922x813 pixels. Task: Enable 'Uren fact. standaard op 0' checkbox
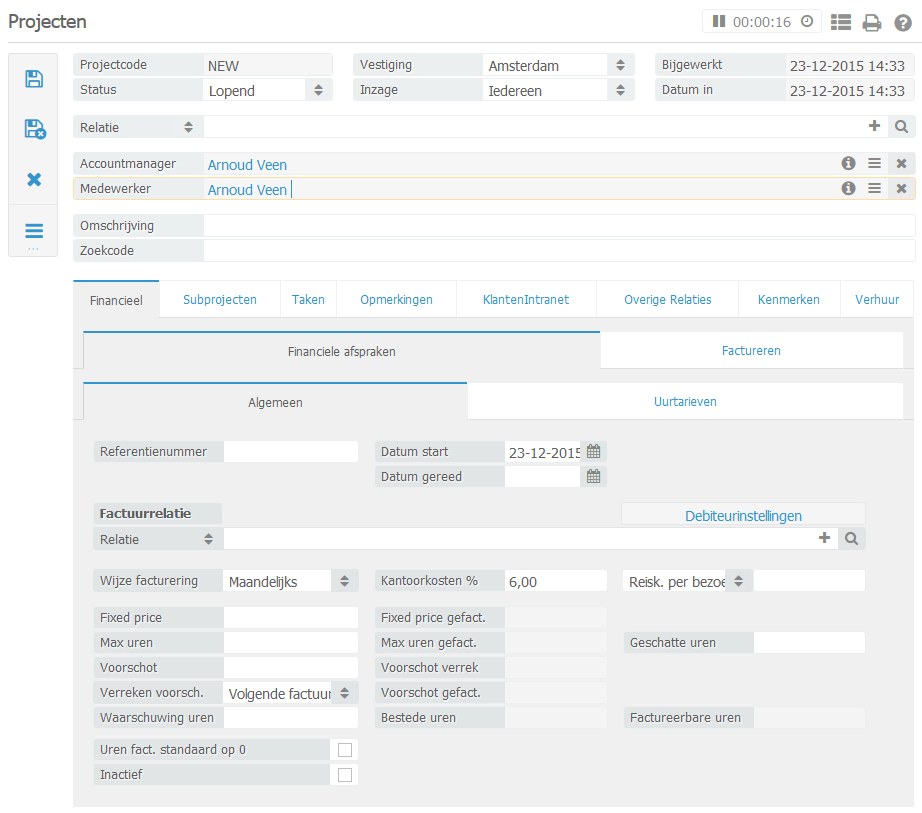(345, 750)
